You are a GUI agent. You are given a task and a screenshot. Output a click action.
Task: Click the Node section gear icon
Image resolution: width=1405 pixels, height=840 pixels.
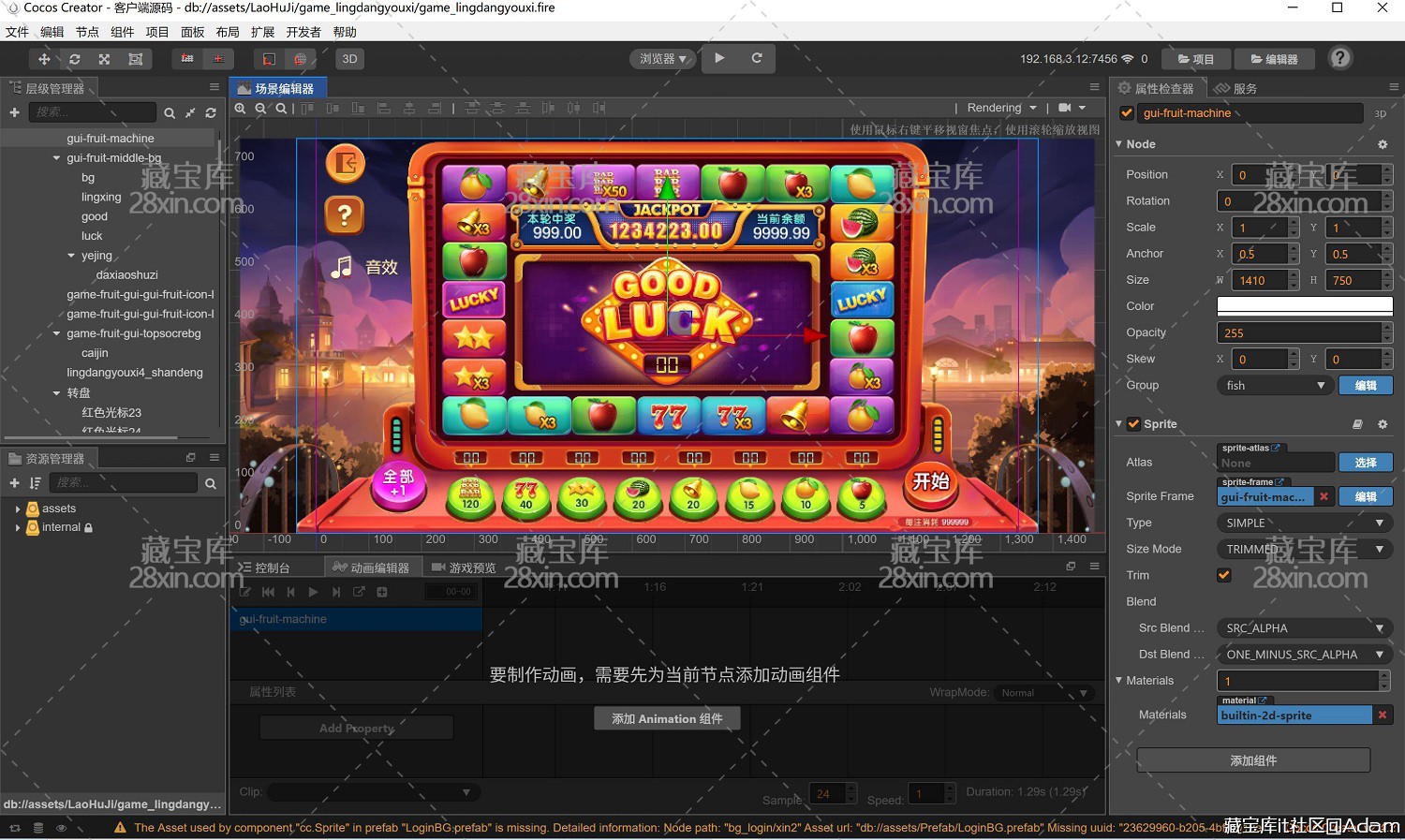[1383, 144]
